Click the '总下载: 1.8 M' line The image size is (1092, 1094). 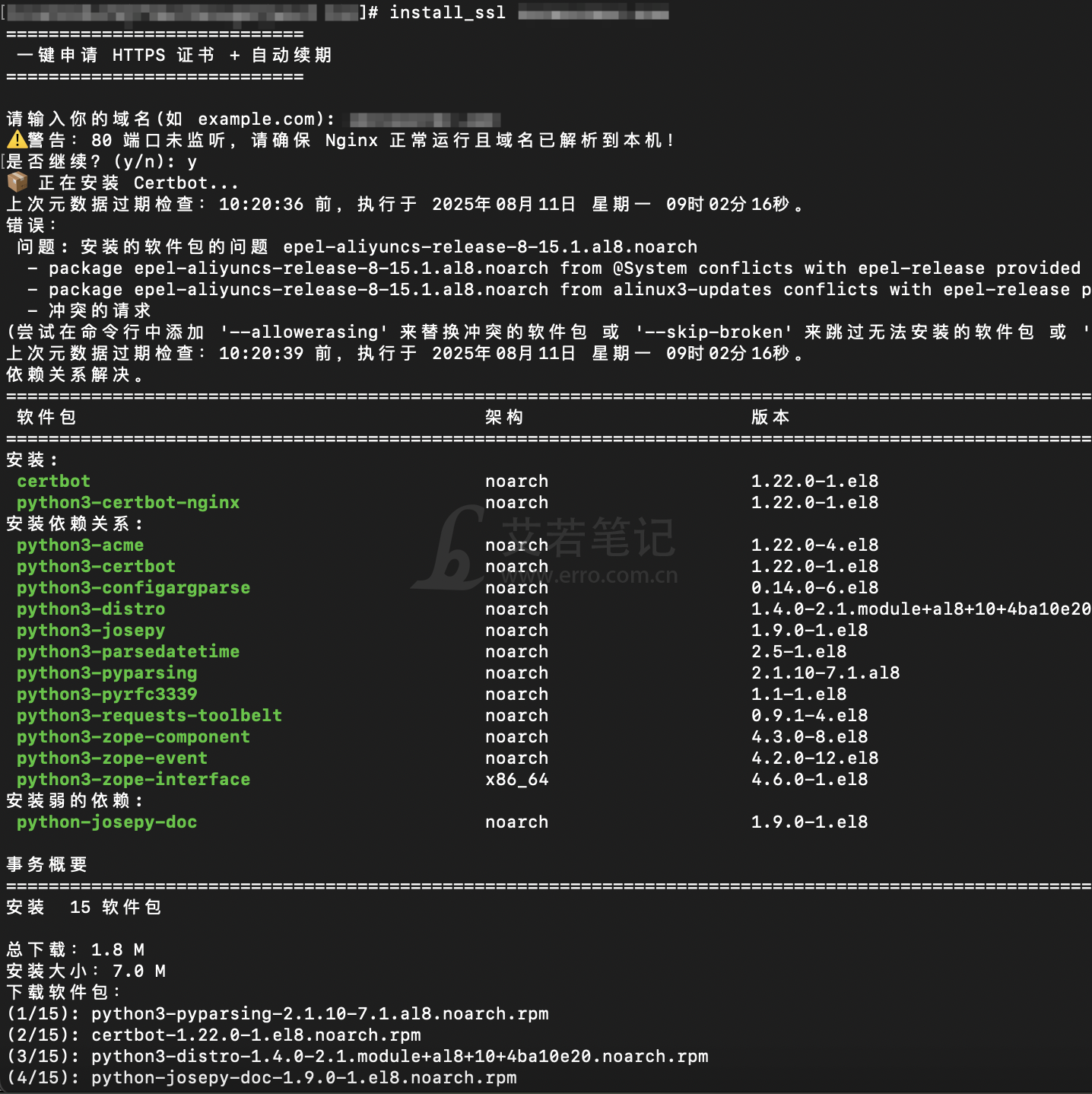pyautogui.click(x=75, y=949)
